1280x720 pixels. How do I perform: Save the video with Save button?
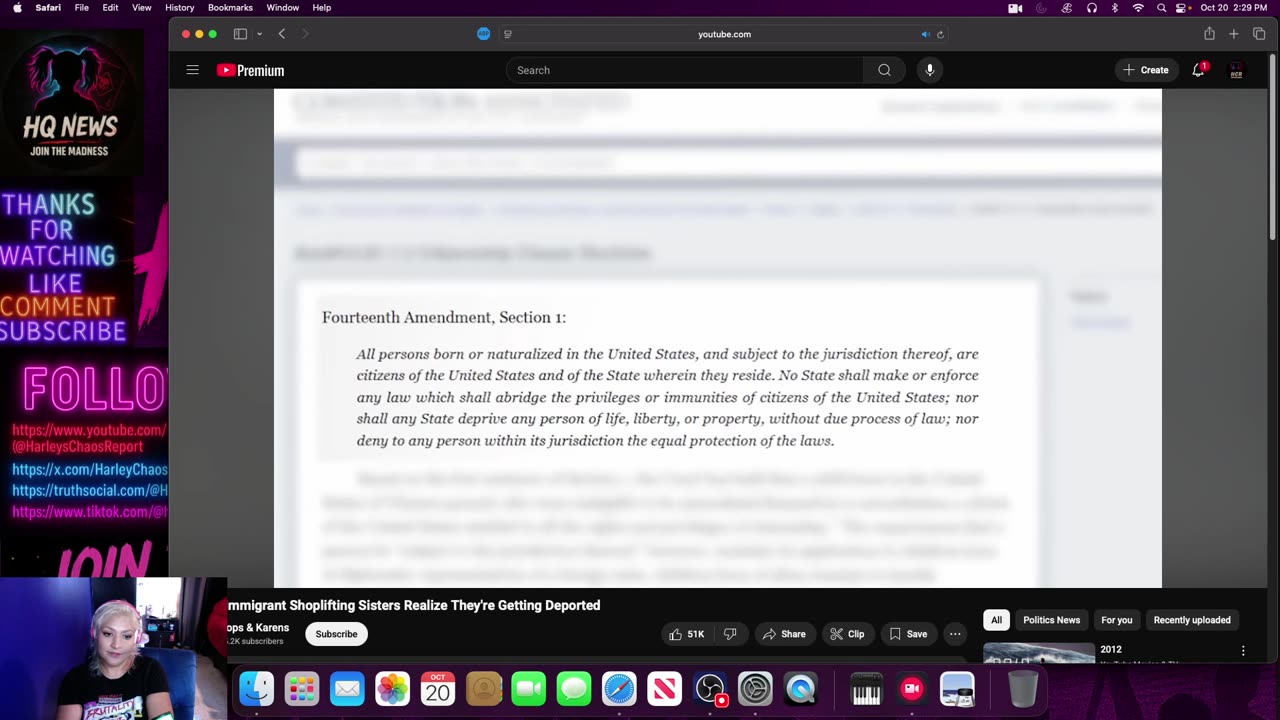coord(908,634)
